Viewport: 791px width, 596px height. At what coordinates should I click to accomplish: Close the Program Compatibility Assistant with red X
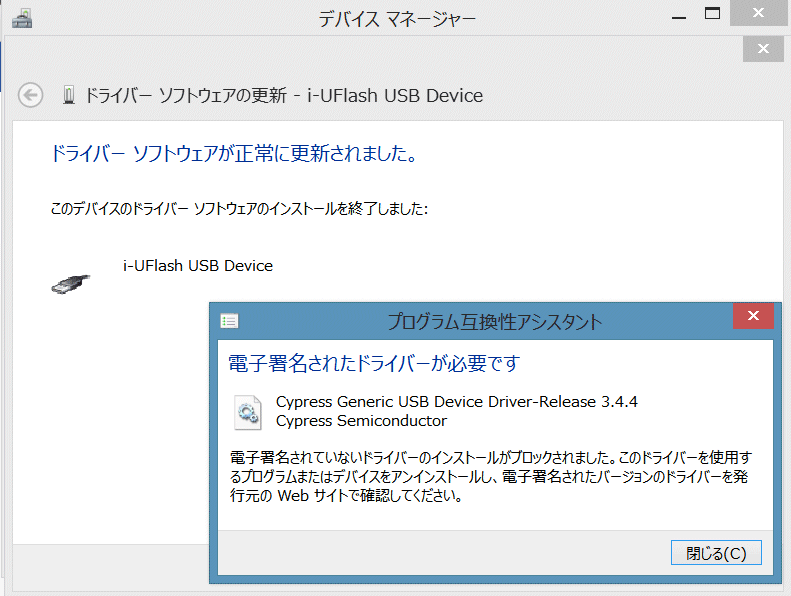[x=752, y=320]
